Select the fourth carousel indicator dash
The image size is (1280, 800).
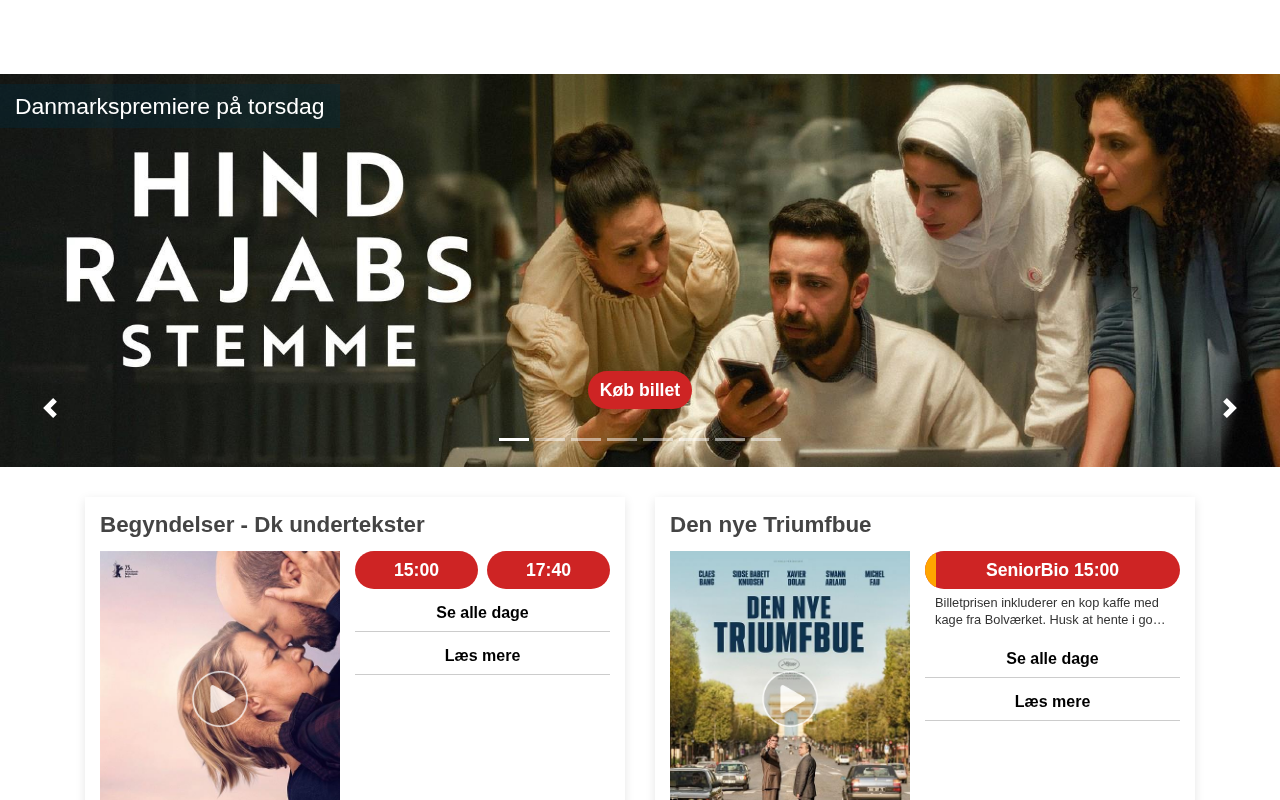pos(622,439)
